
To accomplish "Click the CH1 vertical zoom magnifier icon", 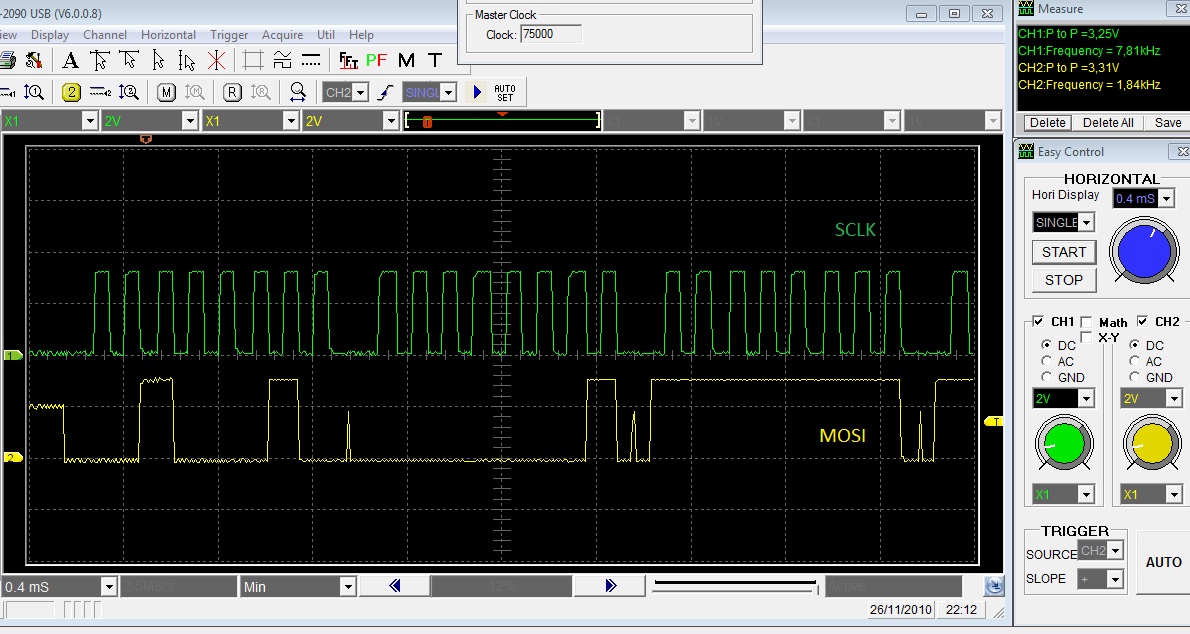I will pos(33,93).
